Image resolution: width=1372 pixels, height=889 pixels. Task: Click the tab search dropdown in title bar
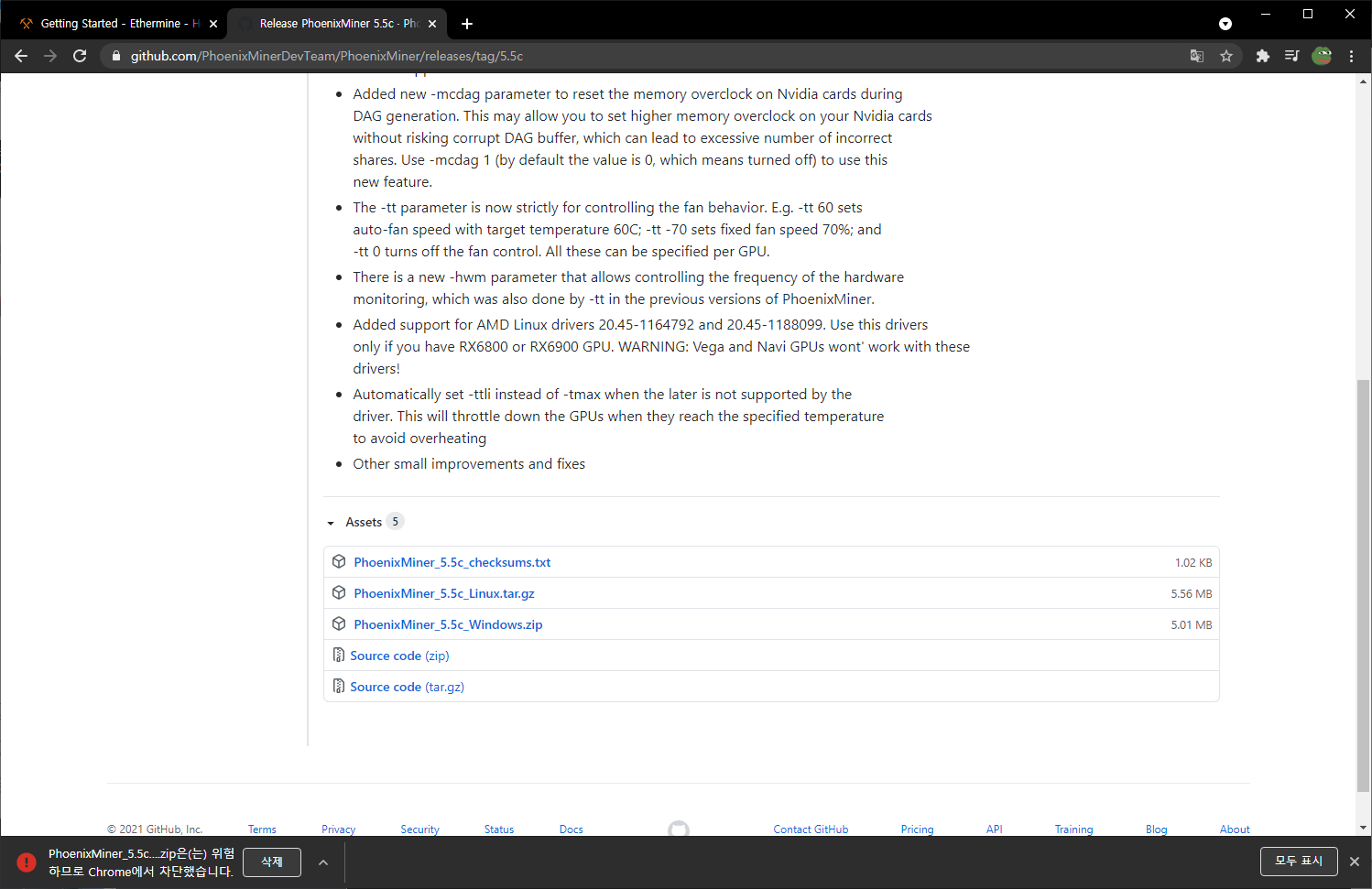click(1225, 24)
